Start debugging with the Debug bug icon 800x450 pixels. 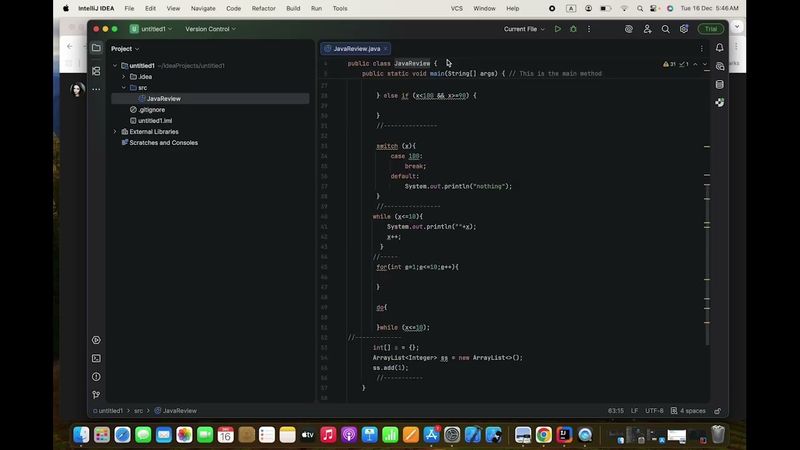click(x=573, y=29)
